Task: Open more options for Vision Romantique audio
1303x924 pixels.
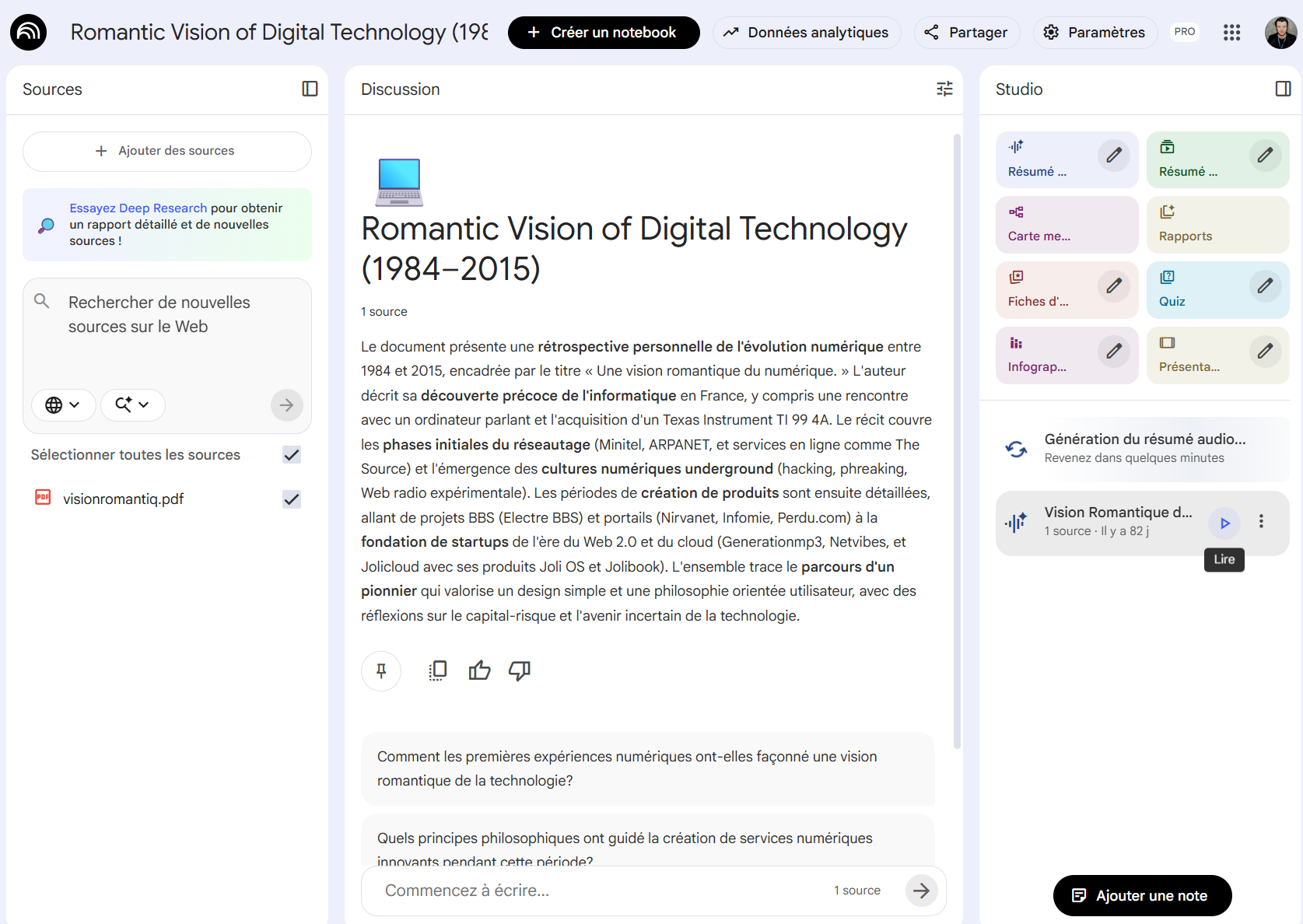Action: (x=1261, y=522)
